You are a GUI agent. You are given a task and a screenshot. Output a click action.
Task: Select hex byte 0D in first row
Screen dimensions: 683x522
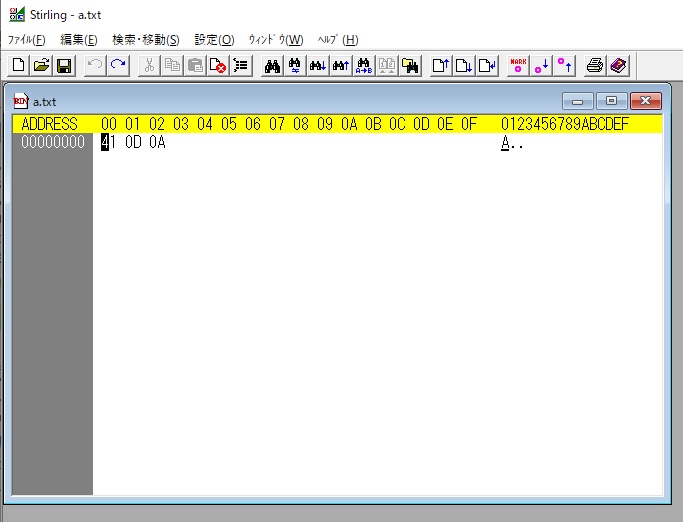pos(133,142)
